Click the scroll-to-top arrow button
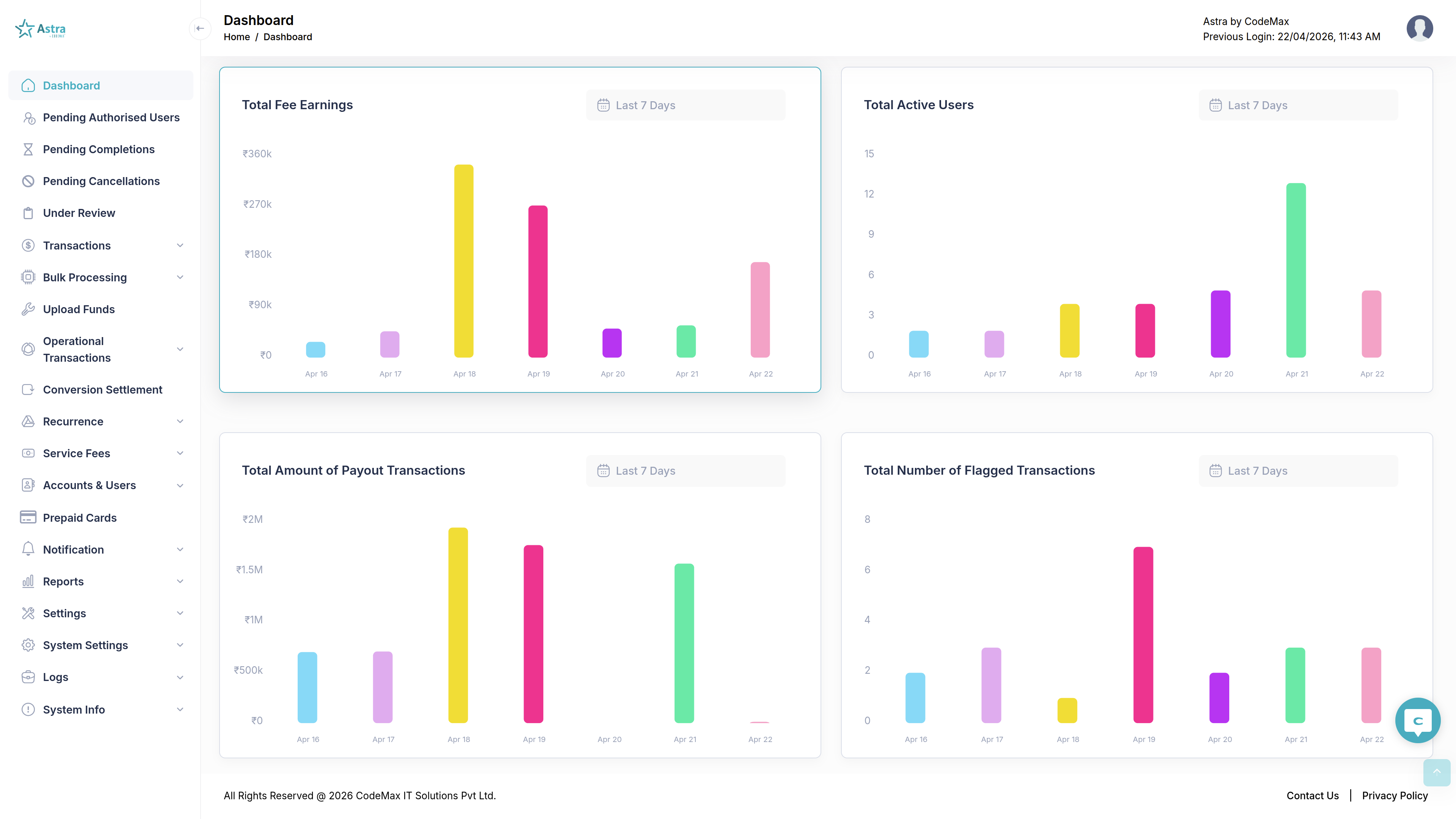The height and width of the screenshot is (819, 1456). pyautogui.click(x=1436, y=772)
